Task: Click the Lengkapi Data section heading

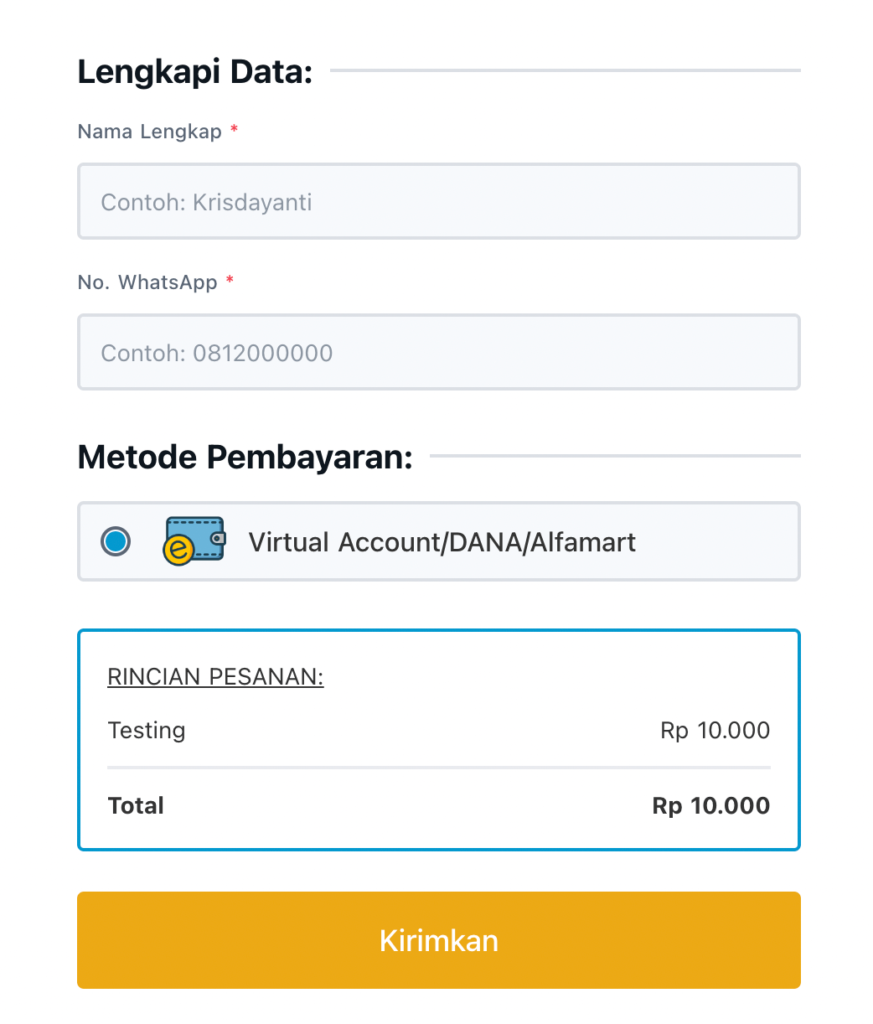Action: (x=195, y=72)
